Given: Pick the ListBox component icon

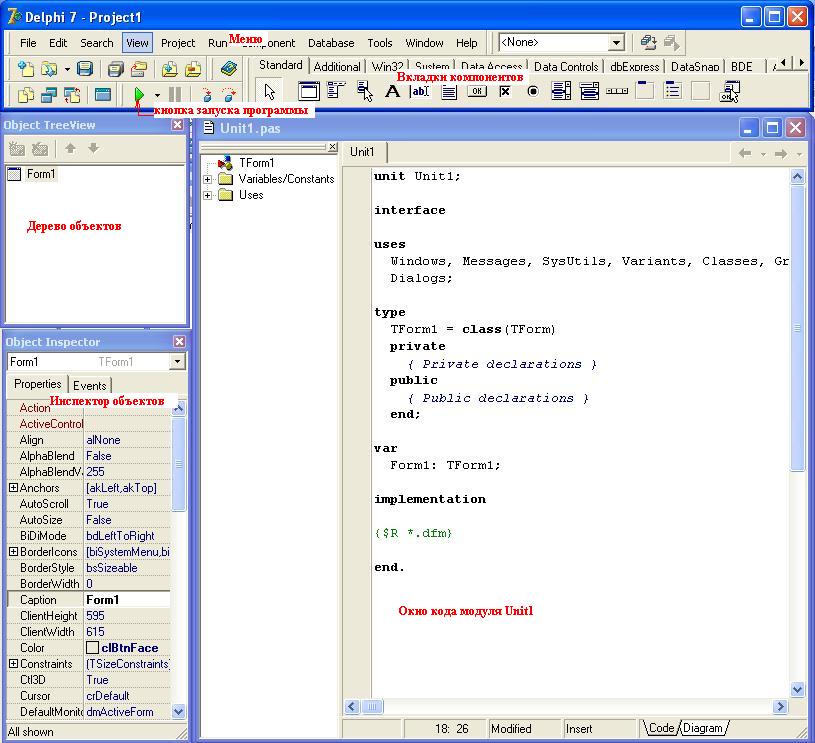Looking at the screenshot, I should pyautogui.click(x=561, y=92).
